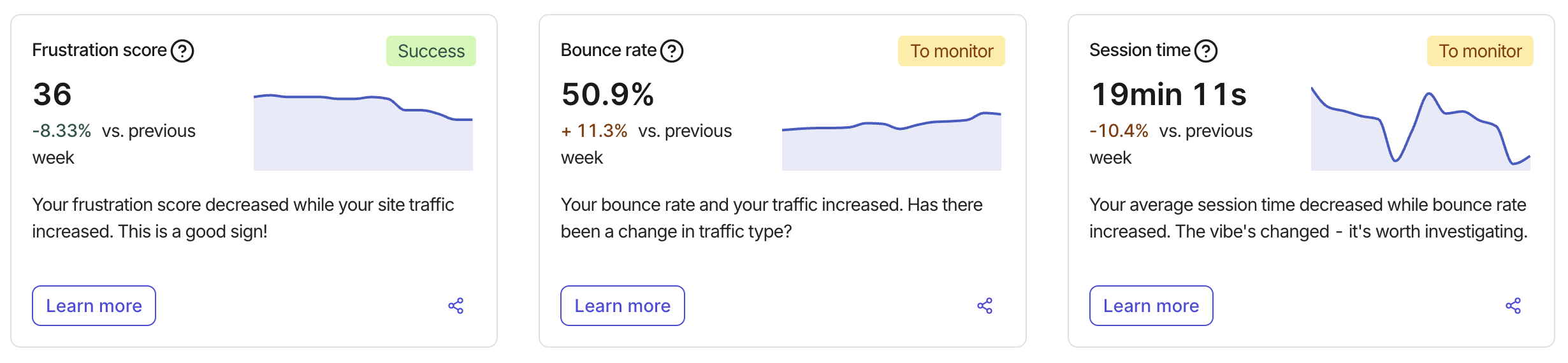The image size is (1568, 363).
Task: Open the Session time help icon
Action: 1206,51
